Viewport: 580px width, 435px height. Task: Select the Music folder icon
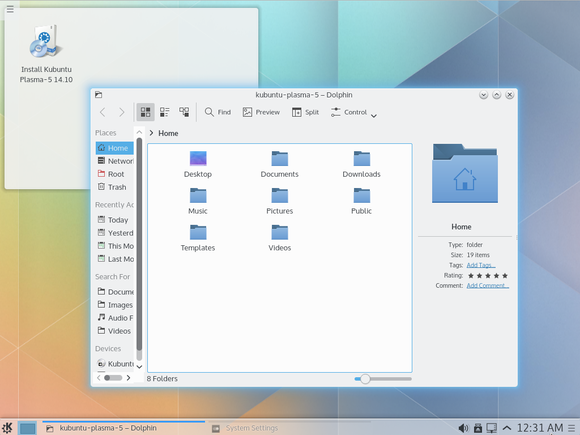click(x=198, y=195)
